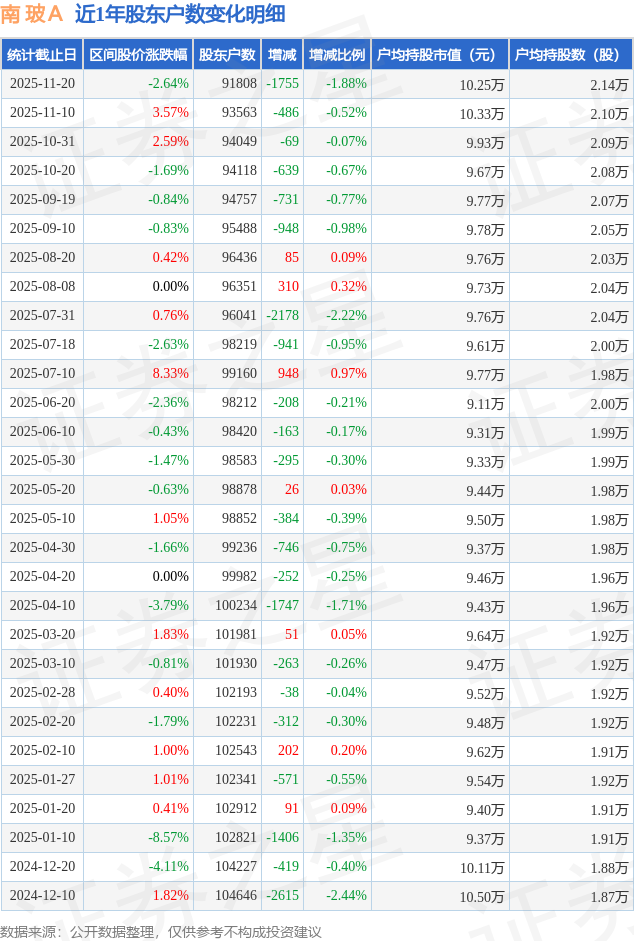Image resolution: width=634 pixels, height=941 pixels.
Task: Select the 户均持股数（股） column header
Action: pyautogui.click(x=571, y=55)
